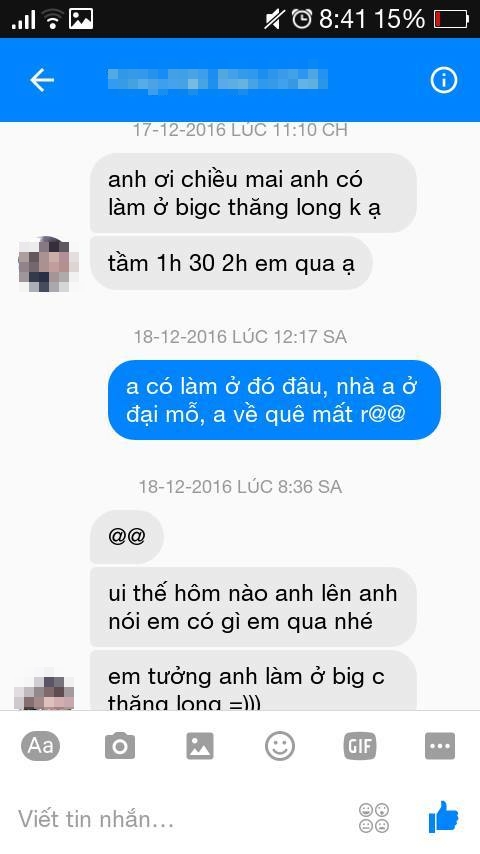480x854 pixels.
Task: Tap the blurred contact name in header
Action: pyautogui.click(x=217, y=80)
